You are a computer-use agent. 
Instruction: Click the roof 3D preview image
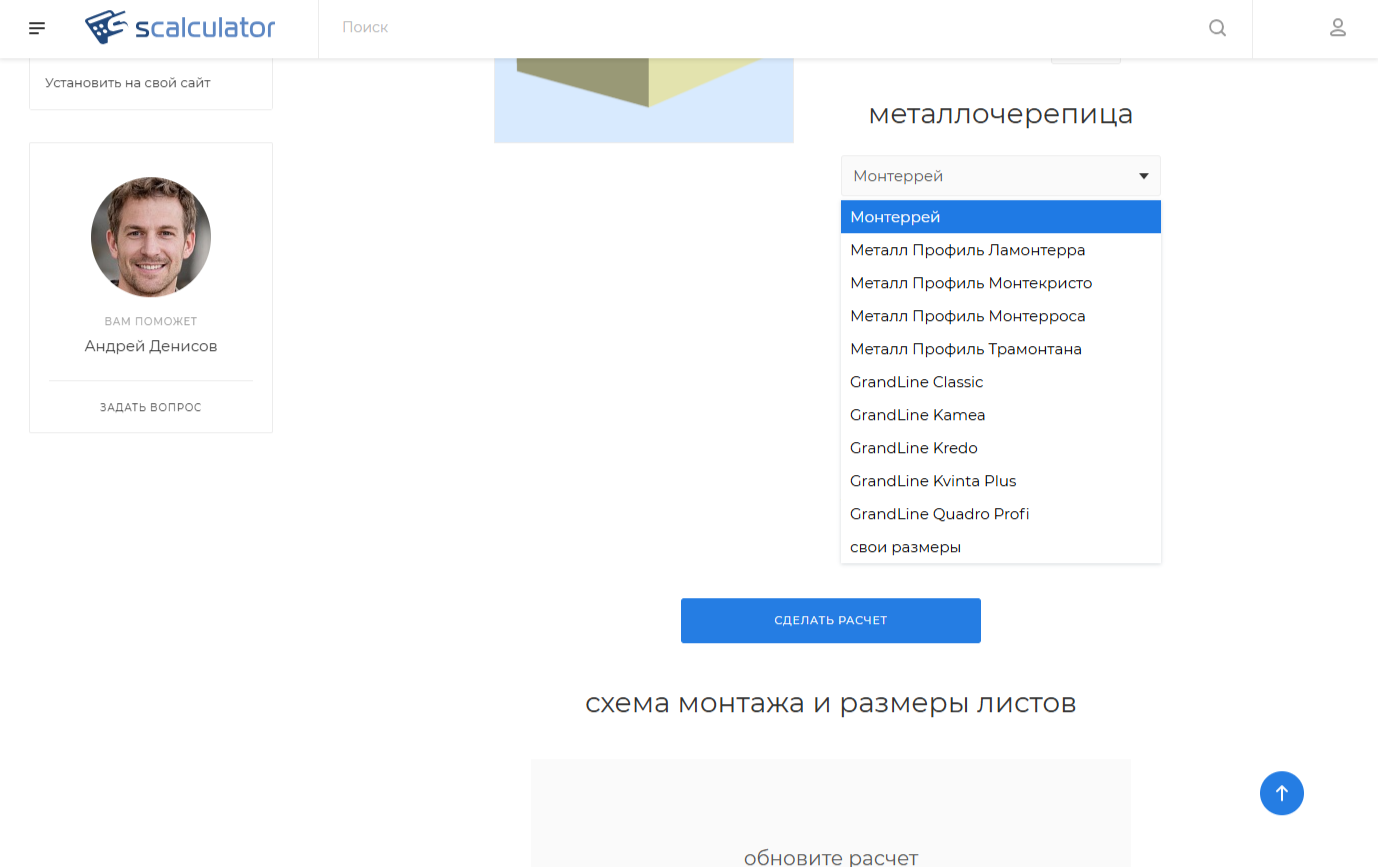(644, 100)
